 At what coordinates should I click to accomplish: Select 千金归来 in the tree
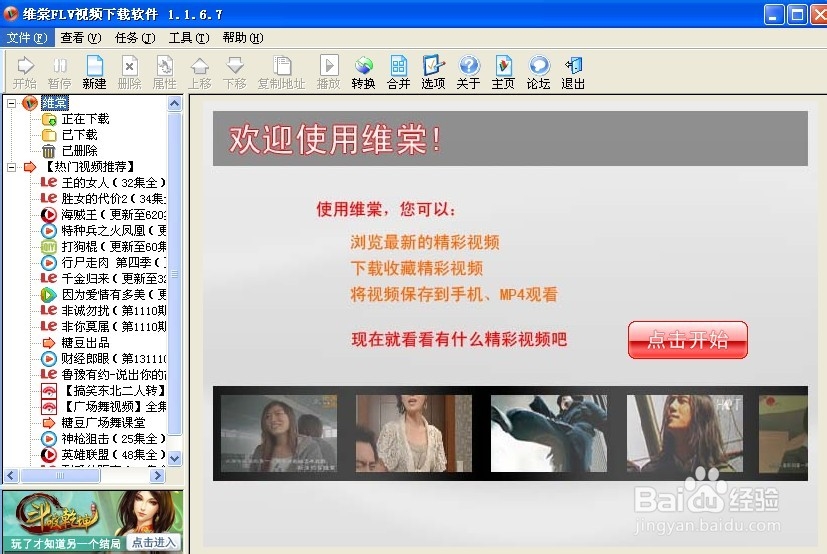[x=113, y=278]
